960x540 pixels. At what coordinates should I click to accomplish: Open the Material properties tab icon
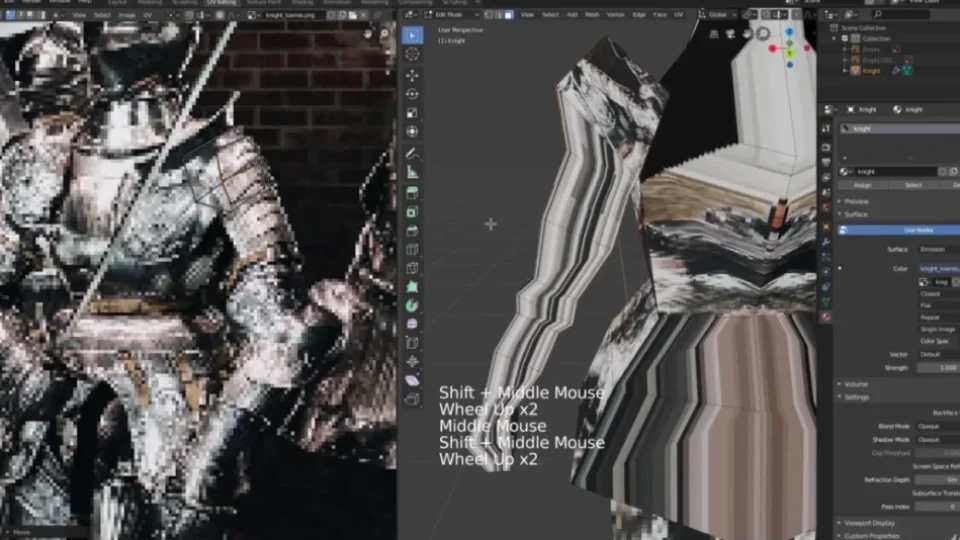click(826, 317)
